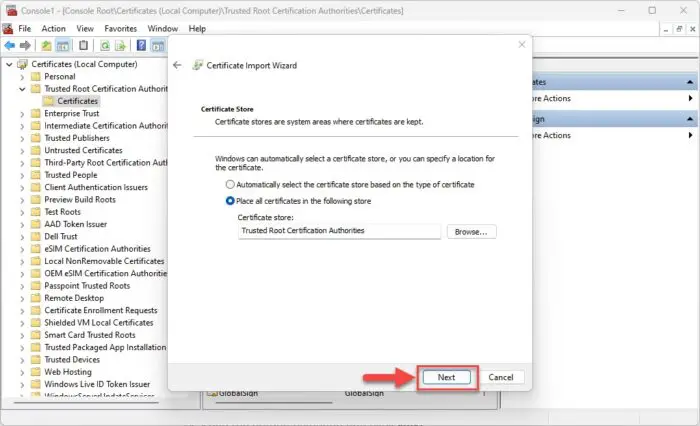
Task: Select the Trusted Publishers folder in tree
Action: click(x=78, y=138)
